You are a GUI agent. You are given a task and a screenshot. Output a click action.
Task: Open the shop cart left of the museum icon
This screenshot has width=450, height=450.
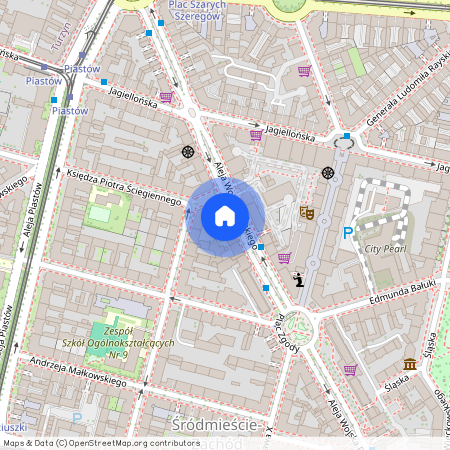pos(351,370)
